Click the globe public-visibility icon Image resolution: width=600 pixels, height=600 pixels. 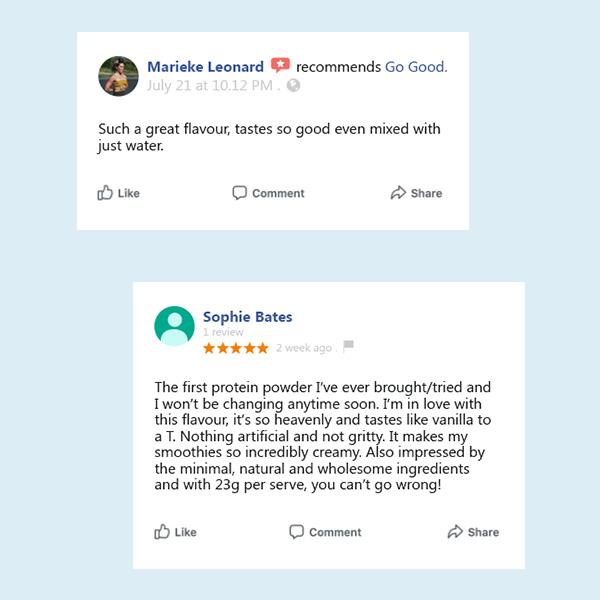293,86
